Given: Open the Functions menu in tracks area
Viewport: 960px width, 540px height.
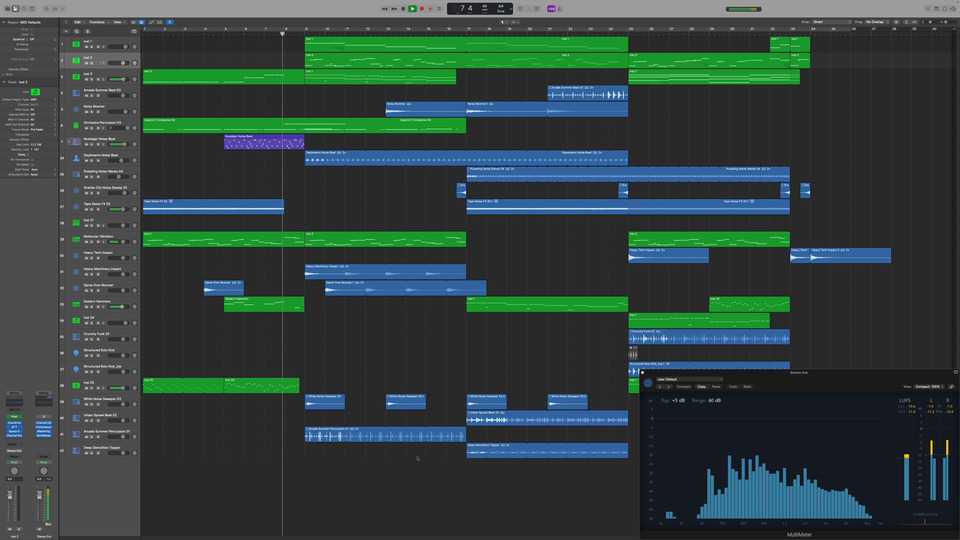Looking at the screenshot, I should click(97, 21).
